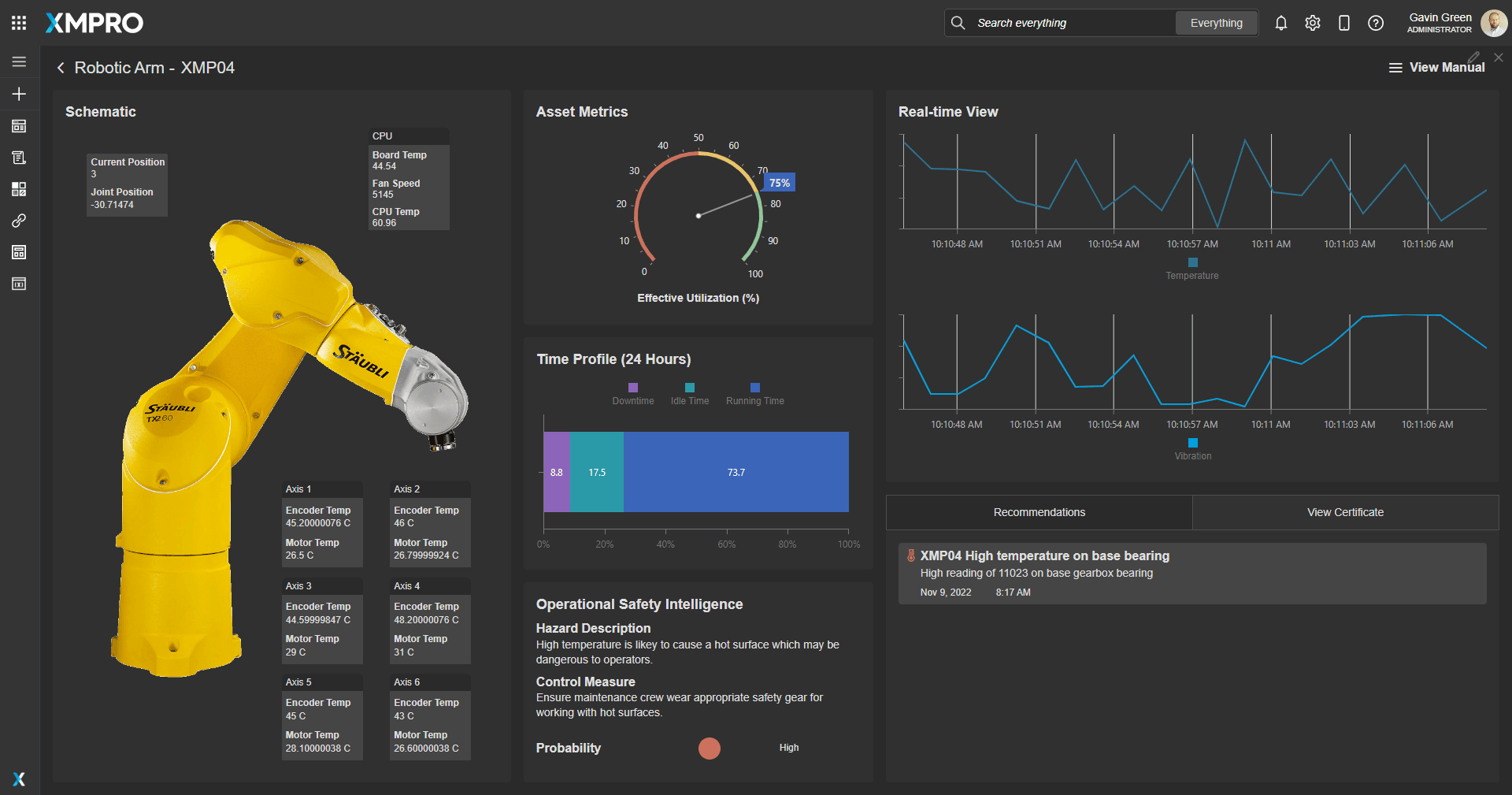
Task: Click the mobile device icon
Action: pyautogui.click(x=1344, y=23)
